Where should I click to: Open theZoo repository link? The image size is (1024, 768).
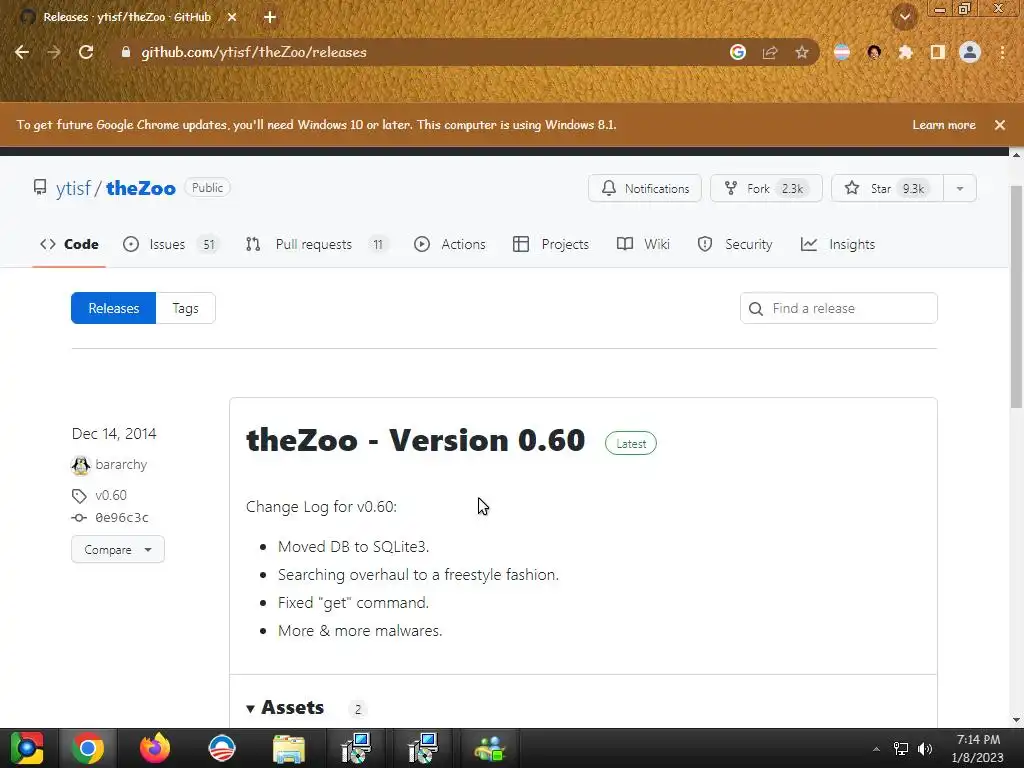tap(140, 188)
